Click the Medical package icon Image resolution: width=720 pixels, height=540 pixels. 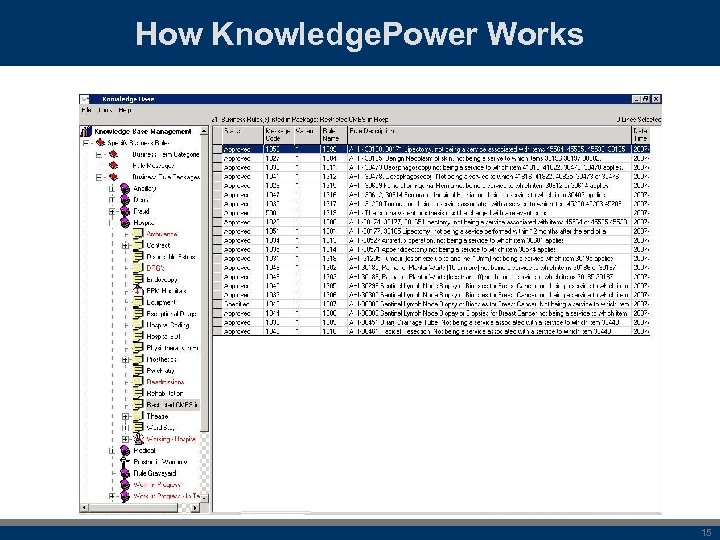coord(124,450)
